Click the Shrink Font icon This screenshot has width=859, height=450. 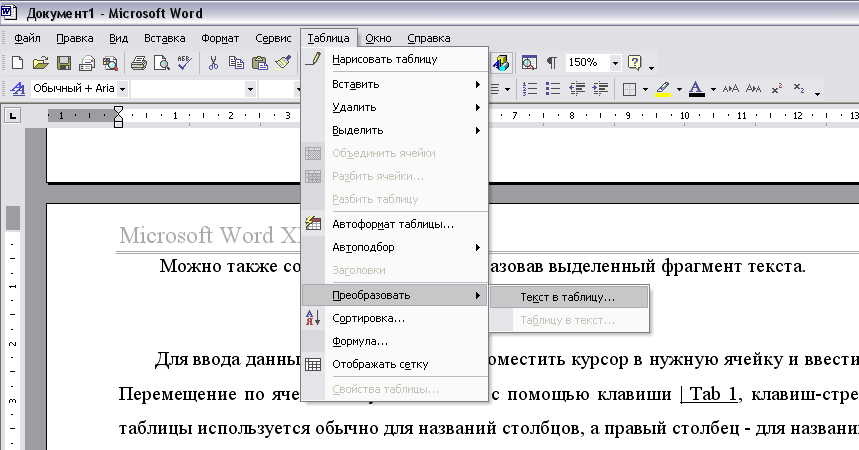(x=753, y=88)
